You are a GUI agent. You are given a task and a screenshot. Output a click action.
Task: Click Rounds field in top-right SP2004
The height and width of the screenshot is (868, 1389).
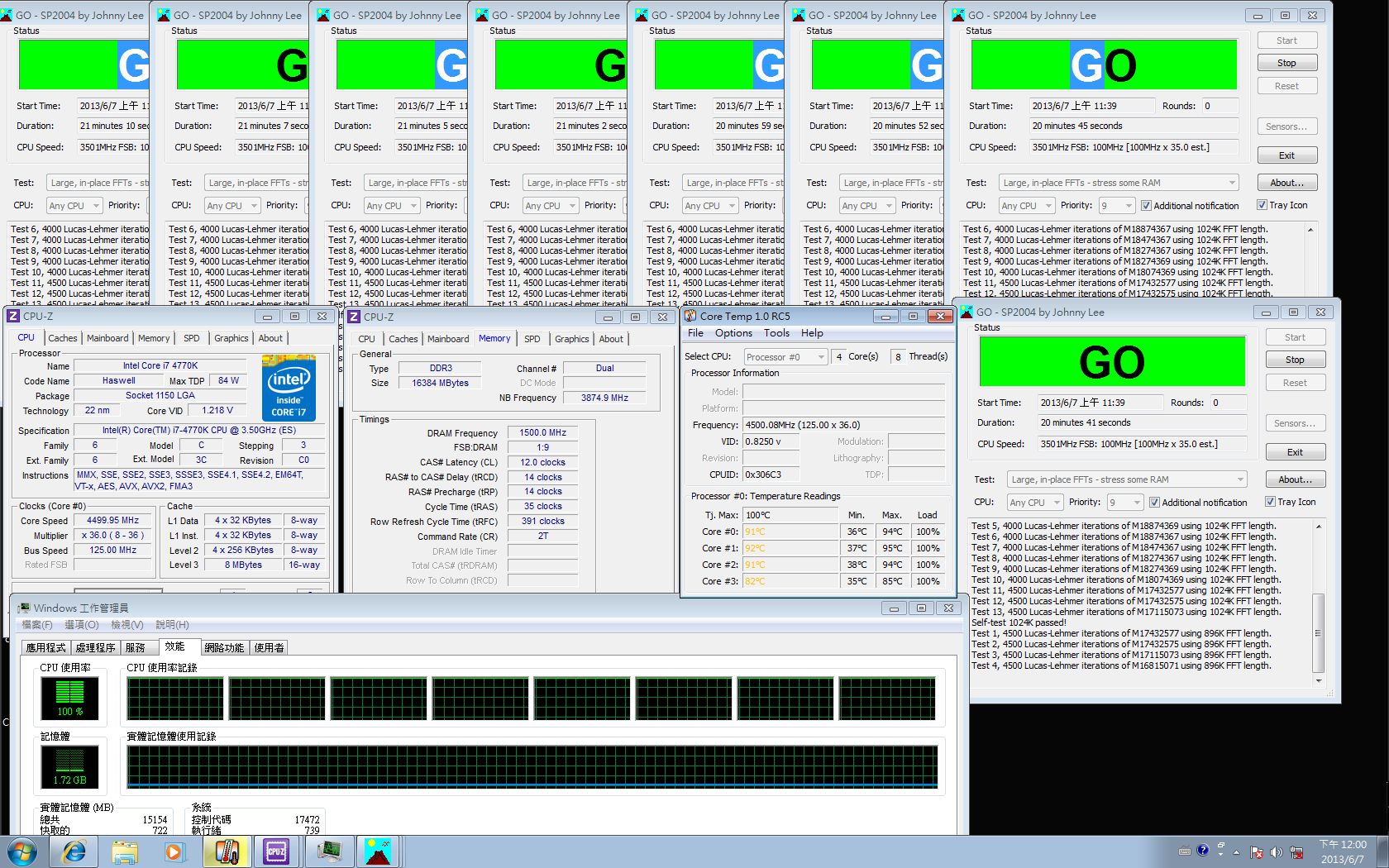pos(1220,106)
